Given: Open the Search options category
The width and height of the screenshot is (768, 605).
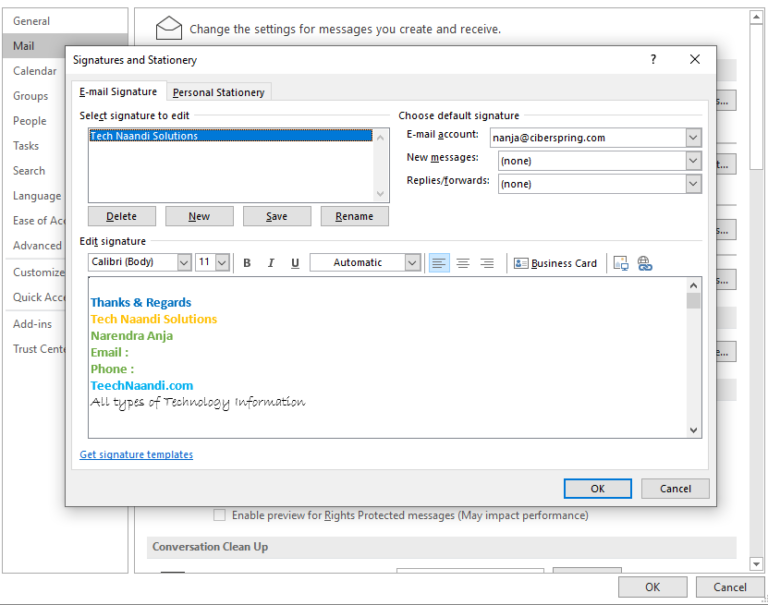Looking at the screenshot, I should [29, 171].
